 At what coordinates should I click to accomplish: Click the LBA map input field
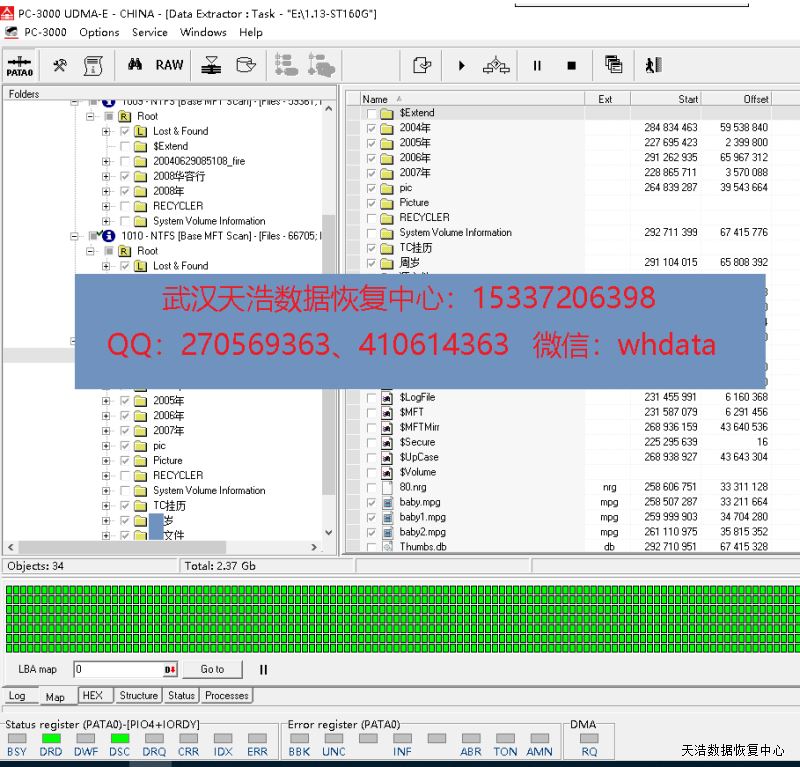tap(117, 669)
